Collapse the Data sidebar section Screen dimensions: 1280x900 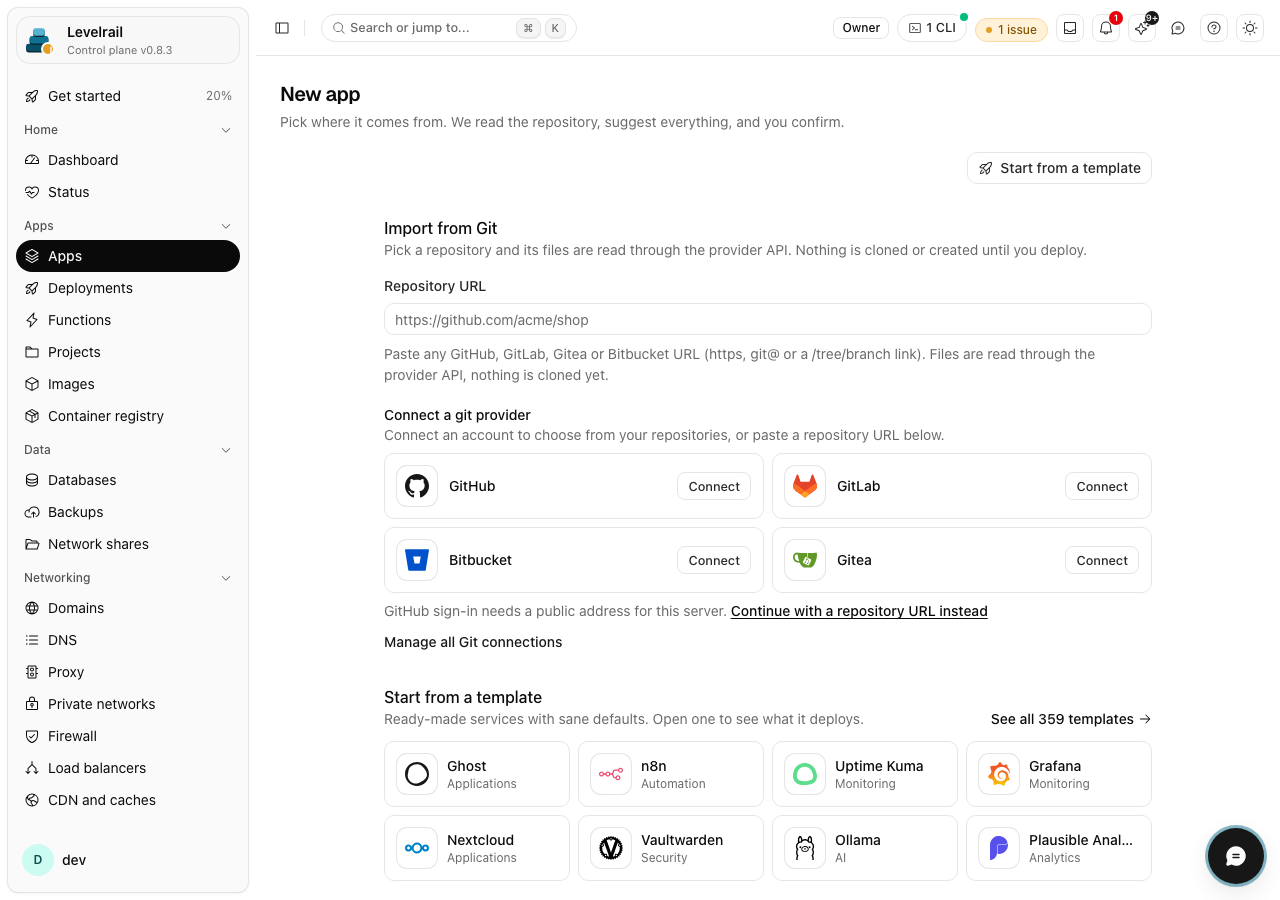click(128, 450)
